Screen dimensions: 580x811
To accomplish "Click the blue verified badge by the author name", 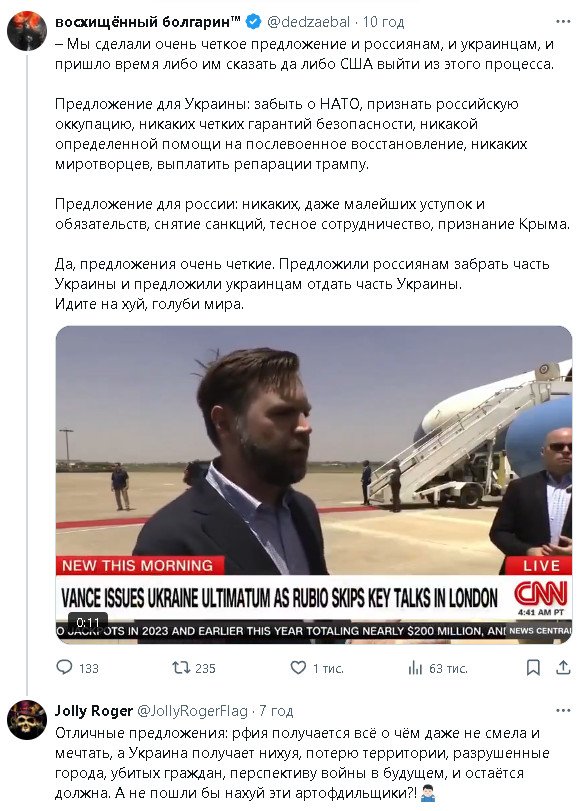I will click(253, 22).
